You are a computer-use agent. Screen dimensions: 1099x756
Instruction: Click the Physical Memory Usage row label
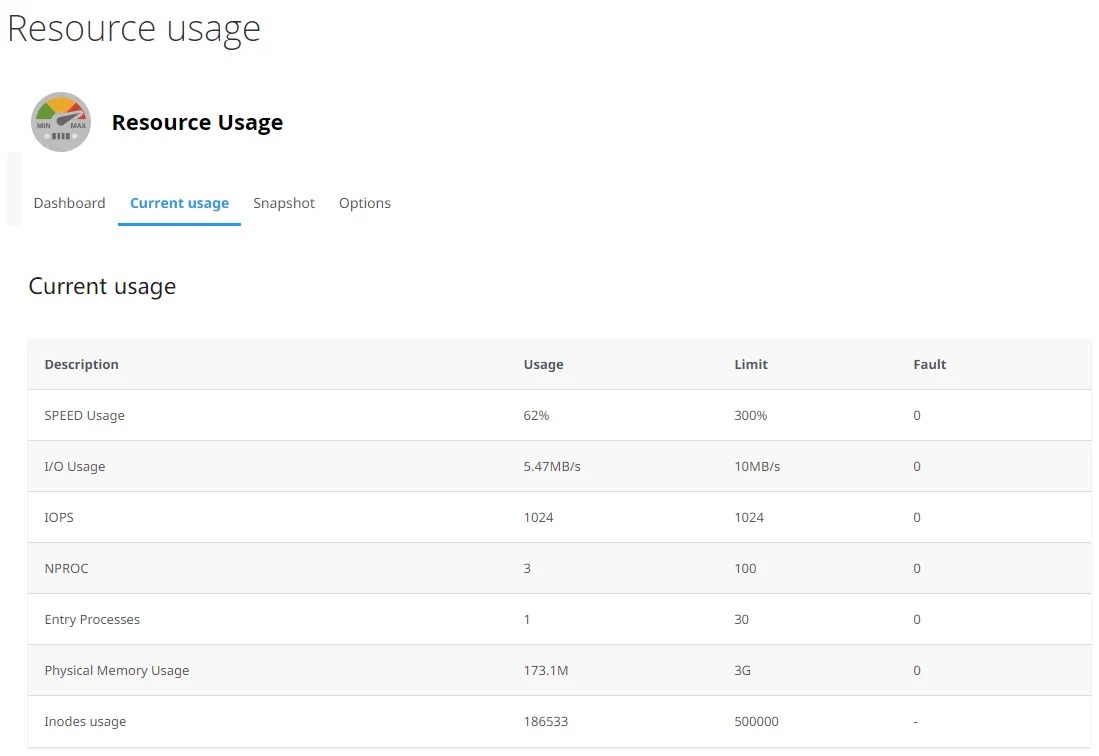coord(116,671)
